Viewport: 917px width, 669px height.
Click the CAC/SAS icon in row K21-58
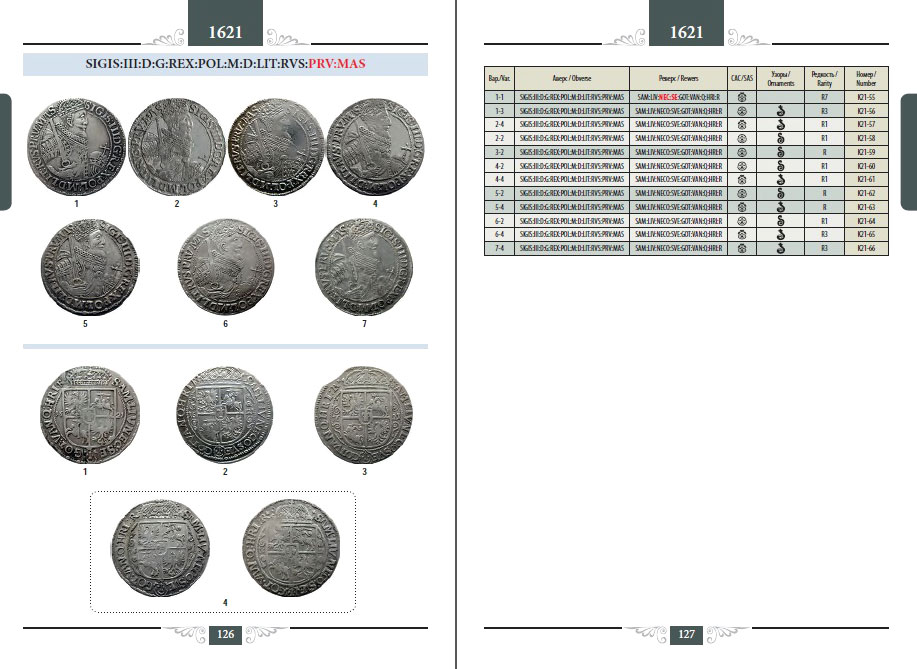click(x=742, y=138)
